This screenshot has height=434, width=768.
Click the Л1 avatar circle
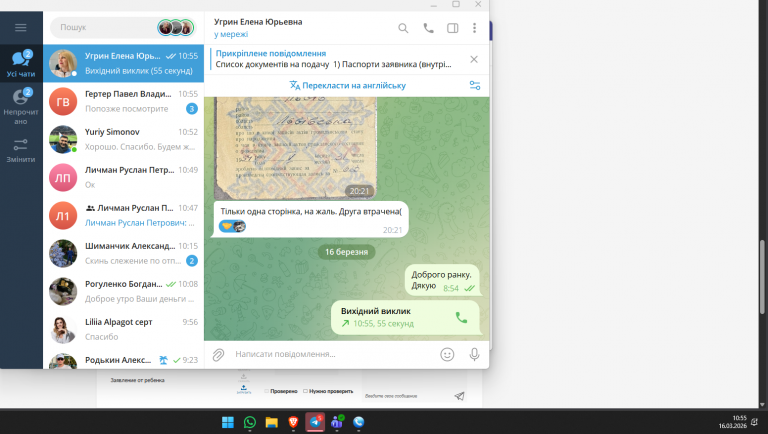point(63,216)
